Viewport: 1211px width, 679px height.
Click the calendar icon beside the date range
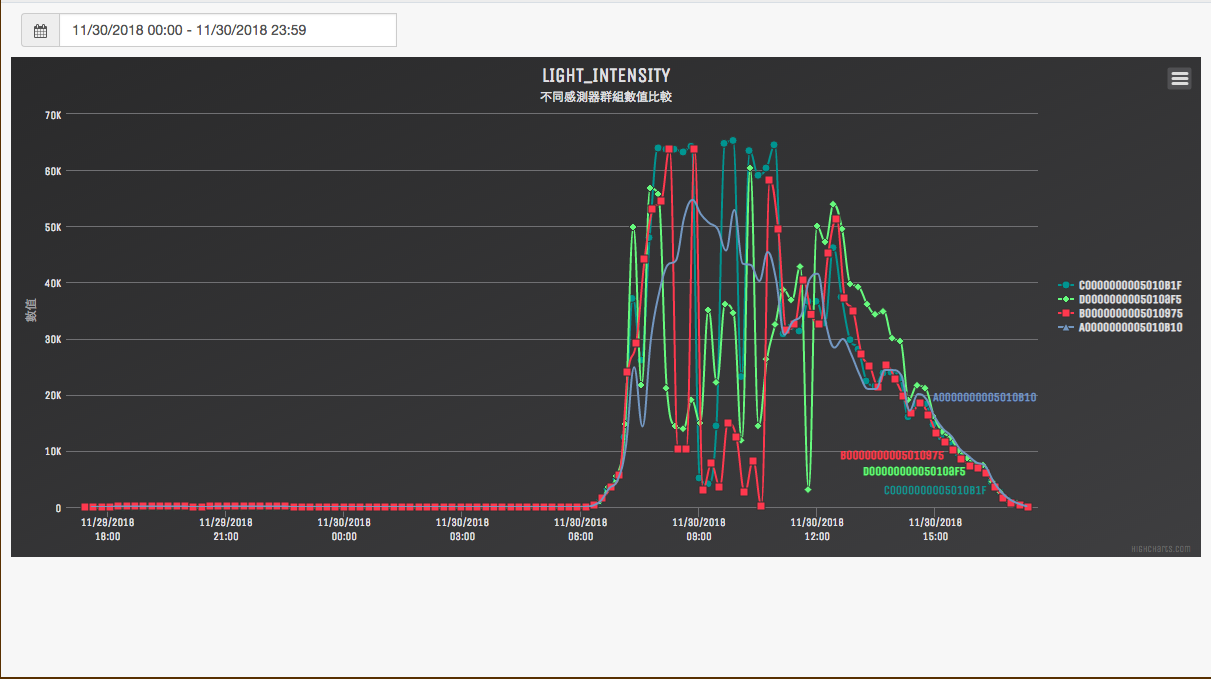pyautogui.click(x=41, y=31)
